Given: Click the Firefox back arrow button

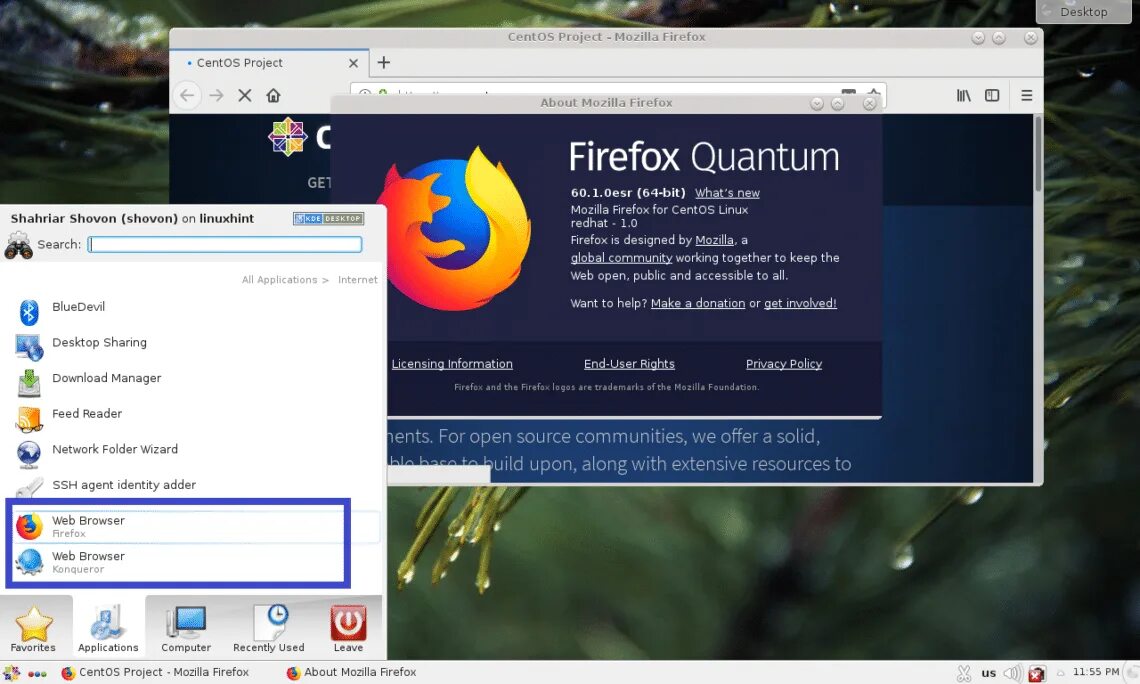Looking at the screenshot, I should click(188, 95).
